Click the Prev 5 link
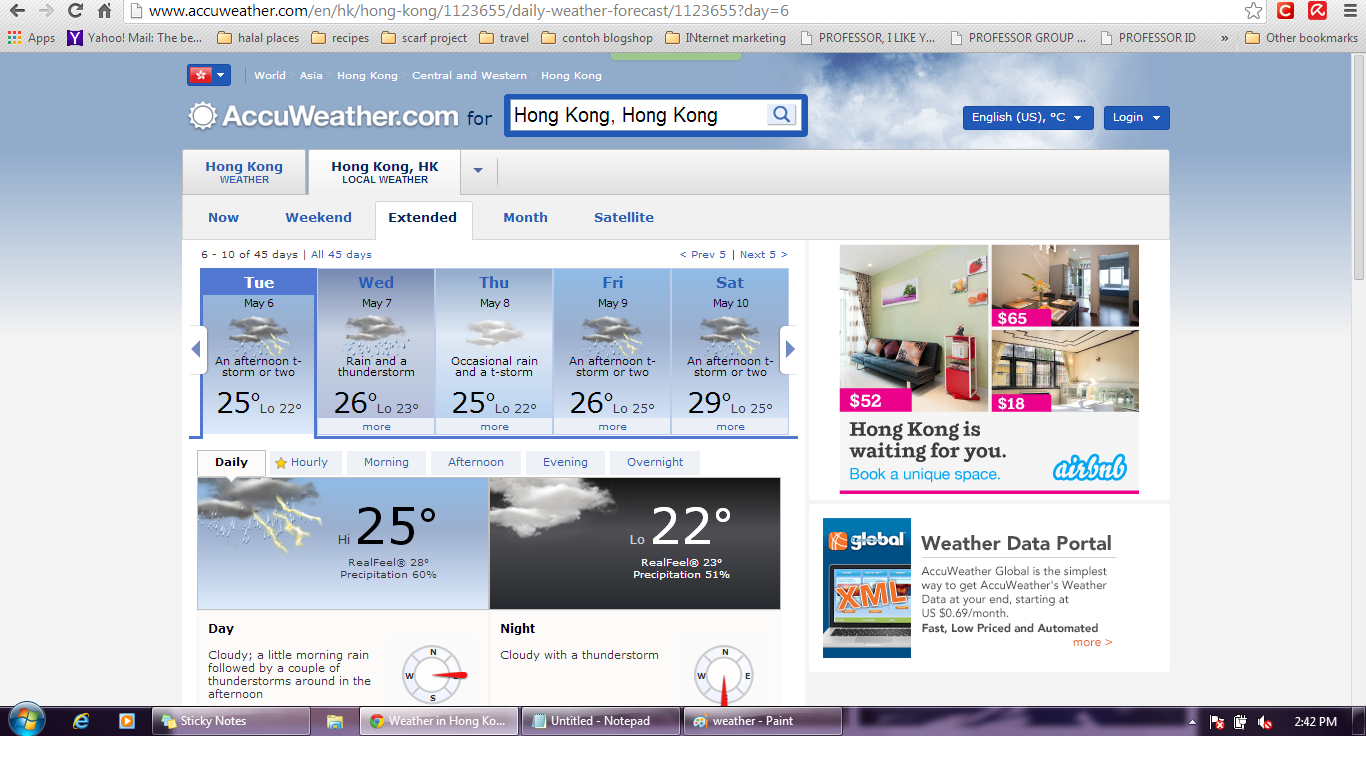 [704, 255]
